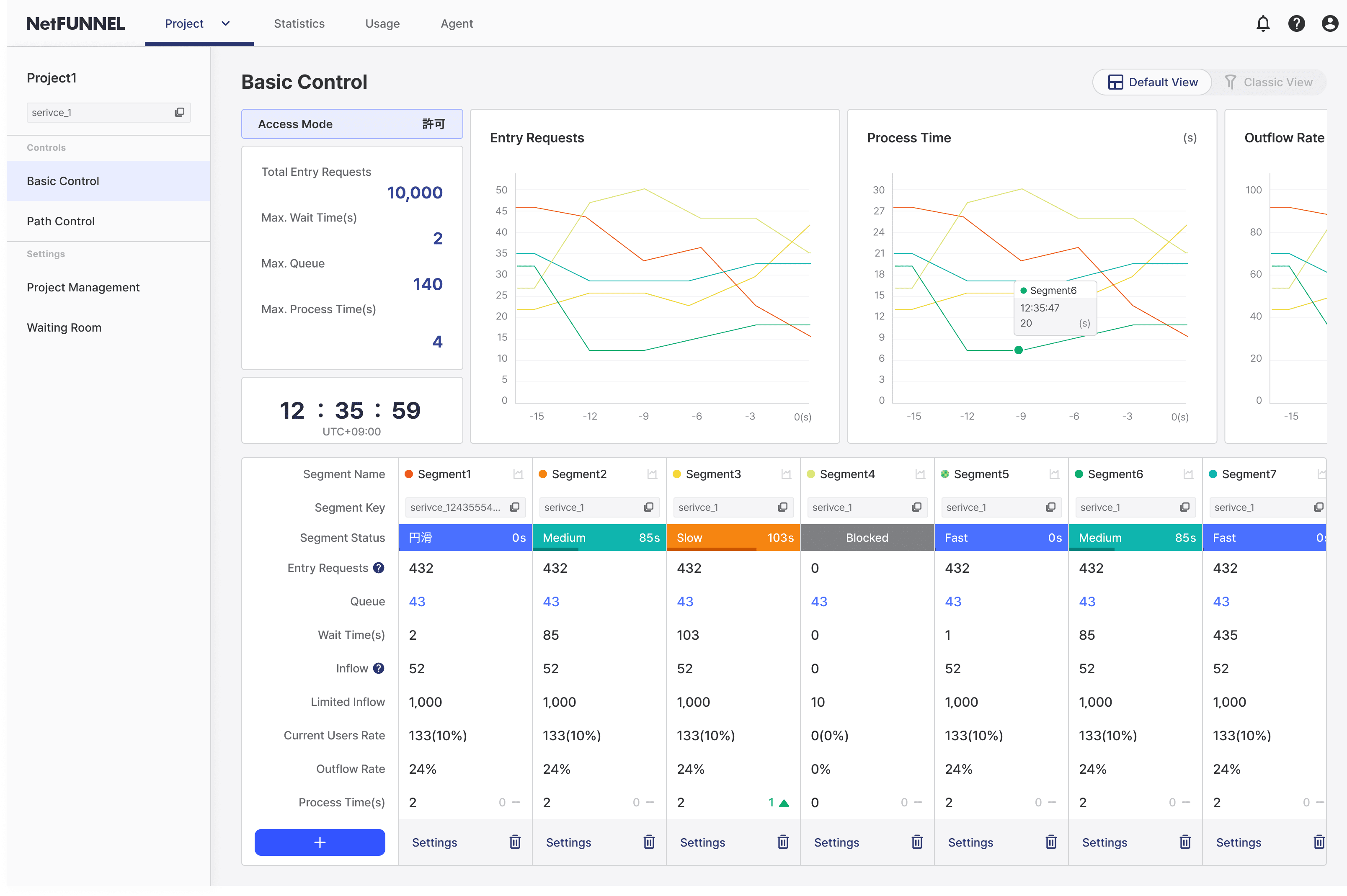Delete Segment6 with trash icon
Viewport: 1347px width, 896px height.
point(1184,842)
